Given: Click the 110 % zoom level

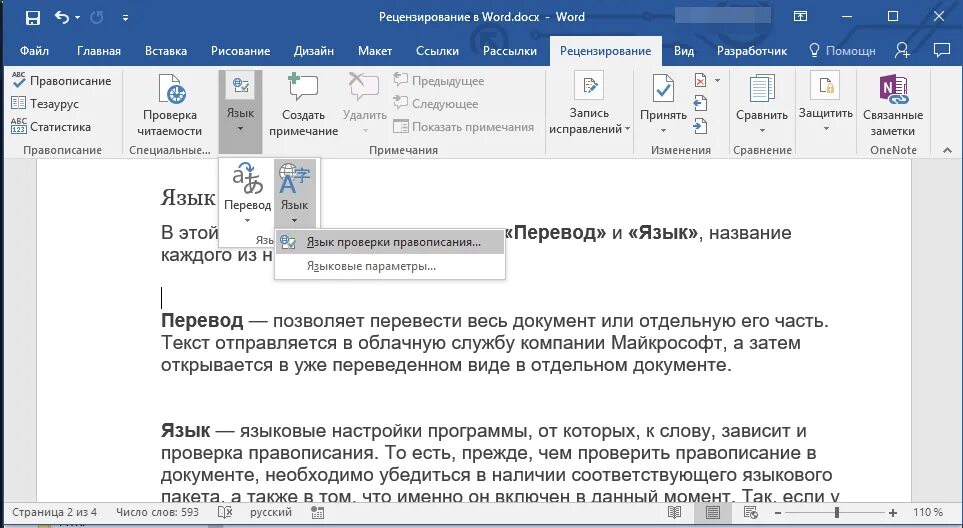Looking at the screenshot, I should [x=928, y=512].
